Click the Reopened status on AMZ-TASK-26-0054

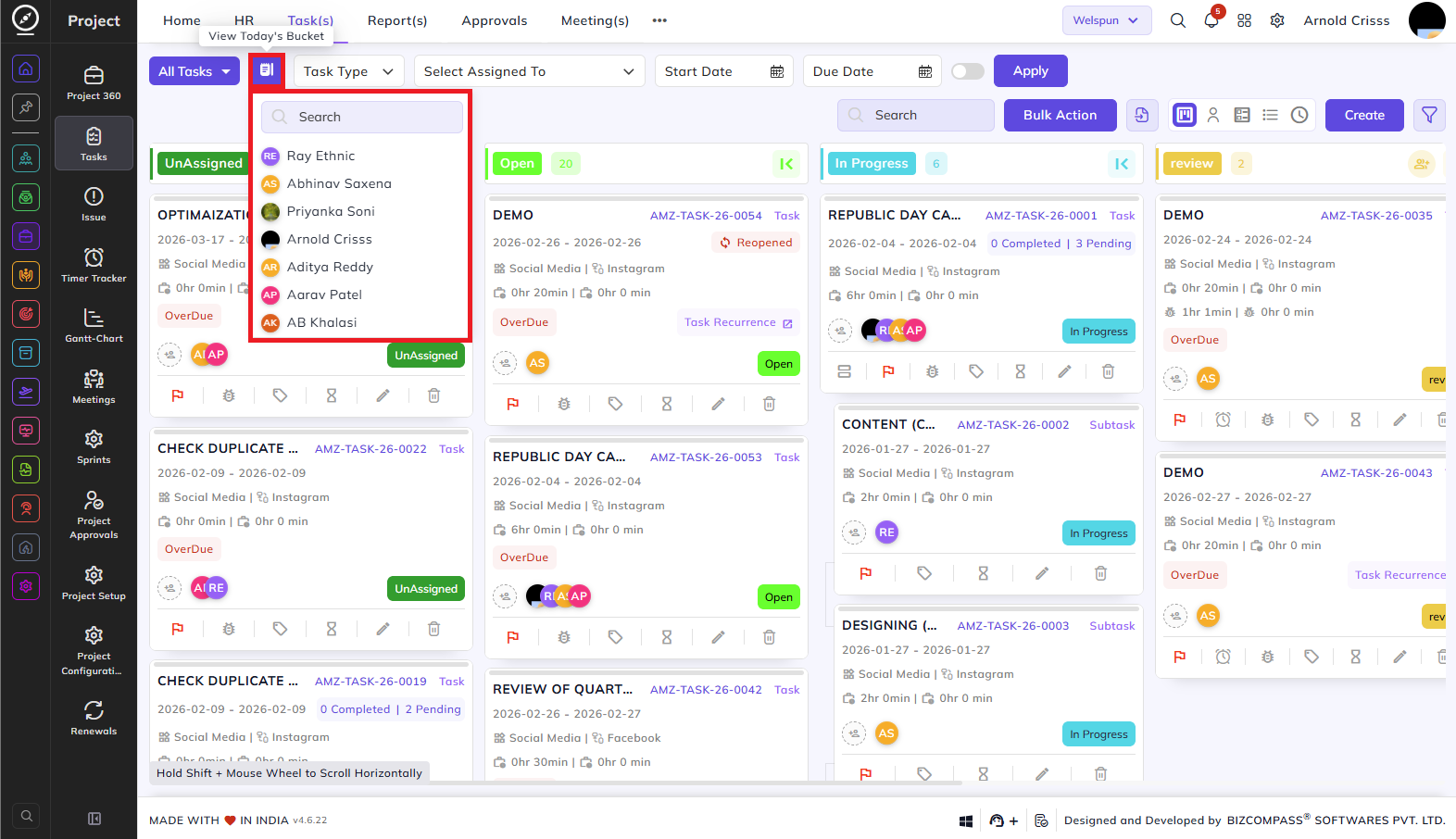coord(757,243)
